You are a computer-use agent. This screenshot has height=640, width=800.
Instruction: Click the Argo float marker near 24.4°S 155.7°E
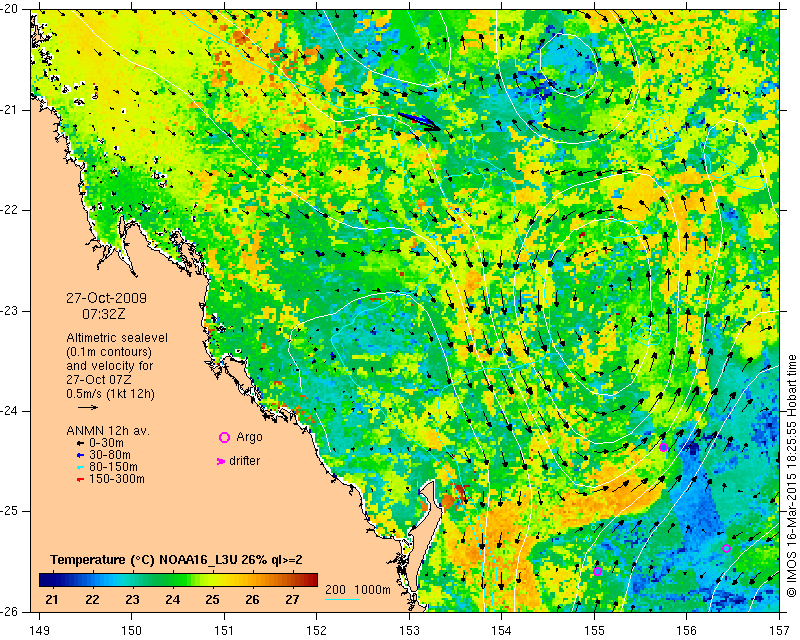click(663, 448)
